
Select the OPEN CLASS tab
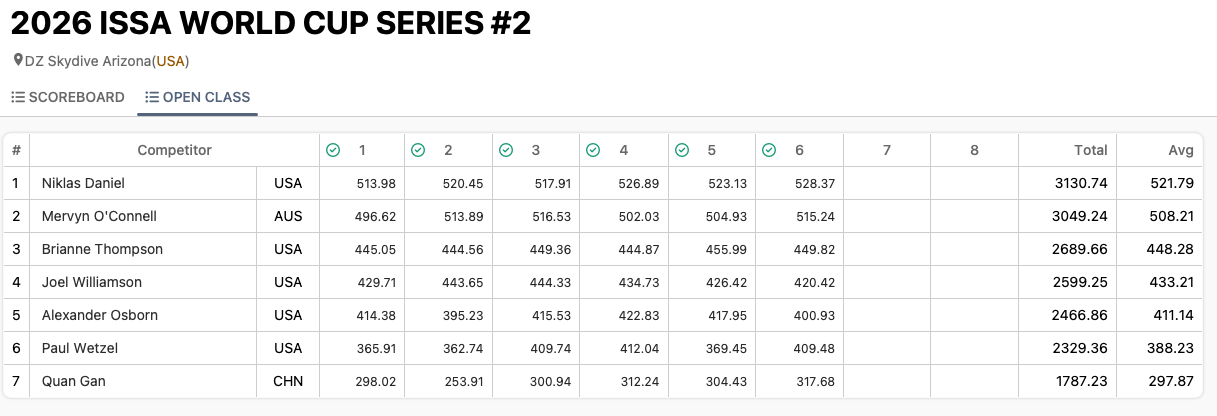click(198, 97)
